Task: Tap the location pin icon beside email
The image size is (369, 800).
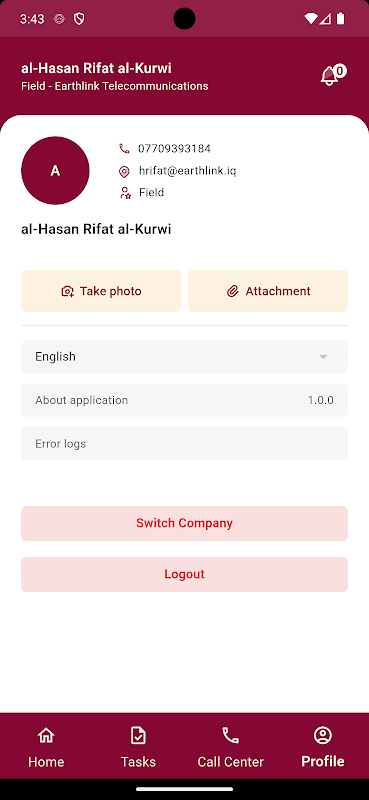Action: (124, 171)
